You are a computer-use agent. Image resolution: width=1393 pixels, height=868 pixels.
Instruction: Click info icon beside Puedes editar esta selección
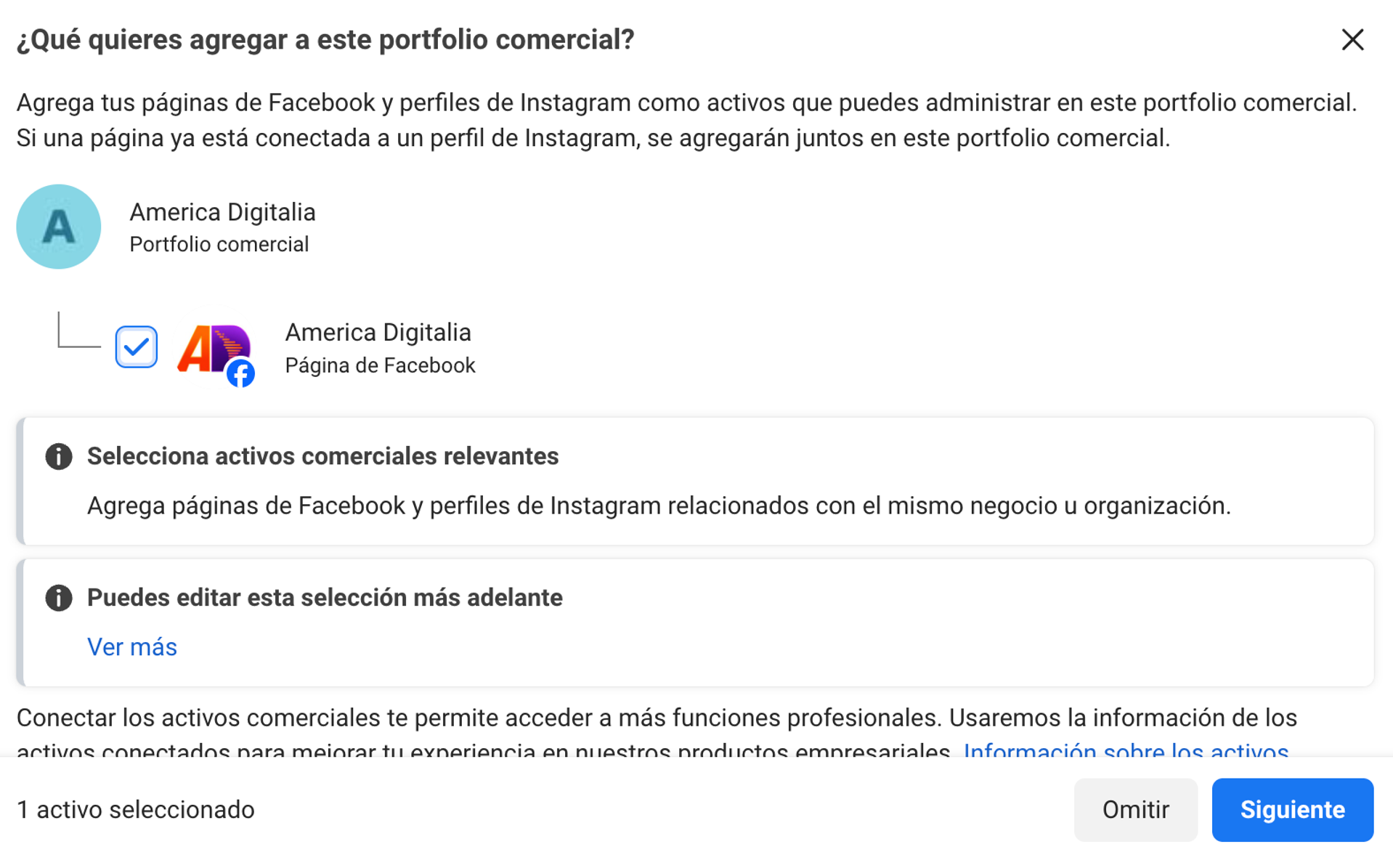(x=59, y=598)
